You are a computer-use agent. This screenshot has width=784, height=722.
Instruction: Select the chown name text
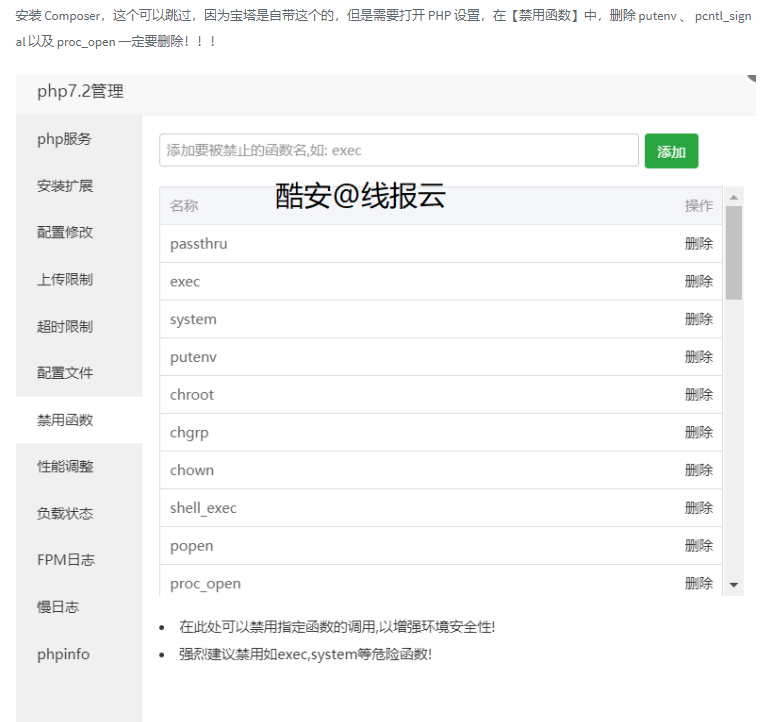pos(192,470)
